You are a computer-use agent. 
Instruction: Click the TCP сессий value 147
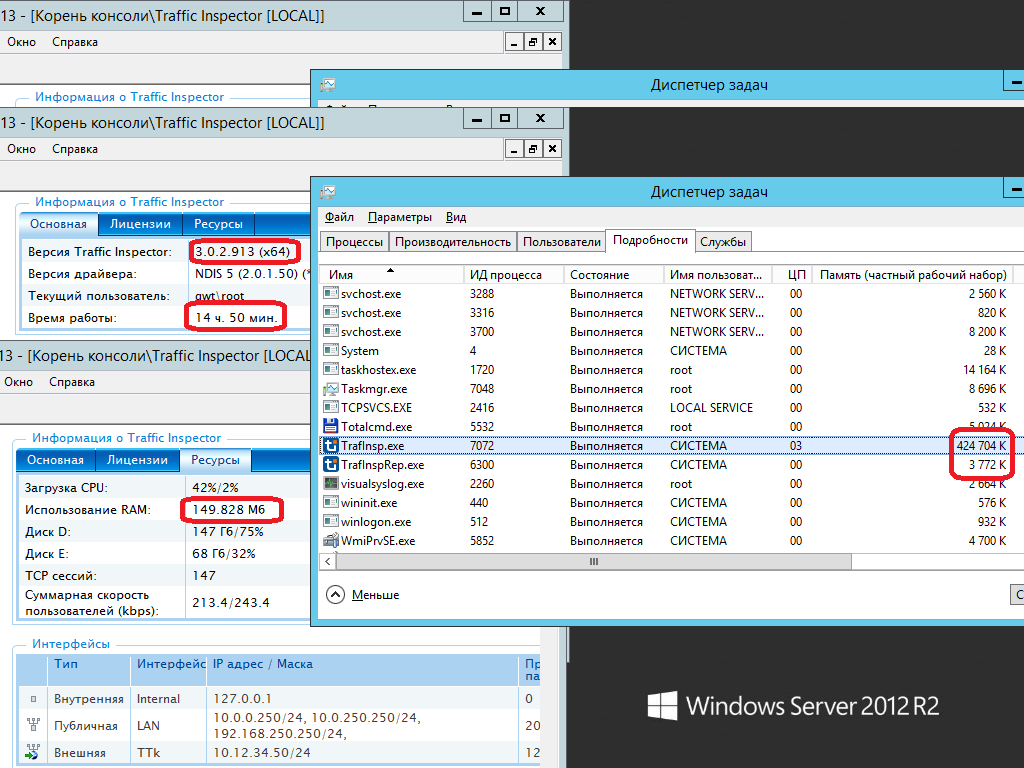[x=204, y=576]
